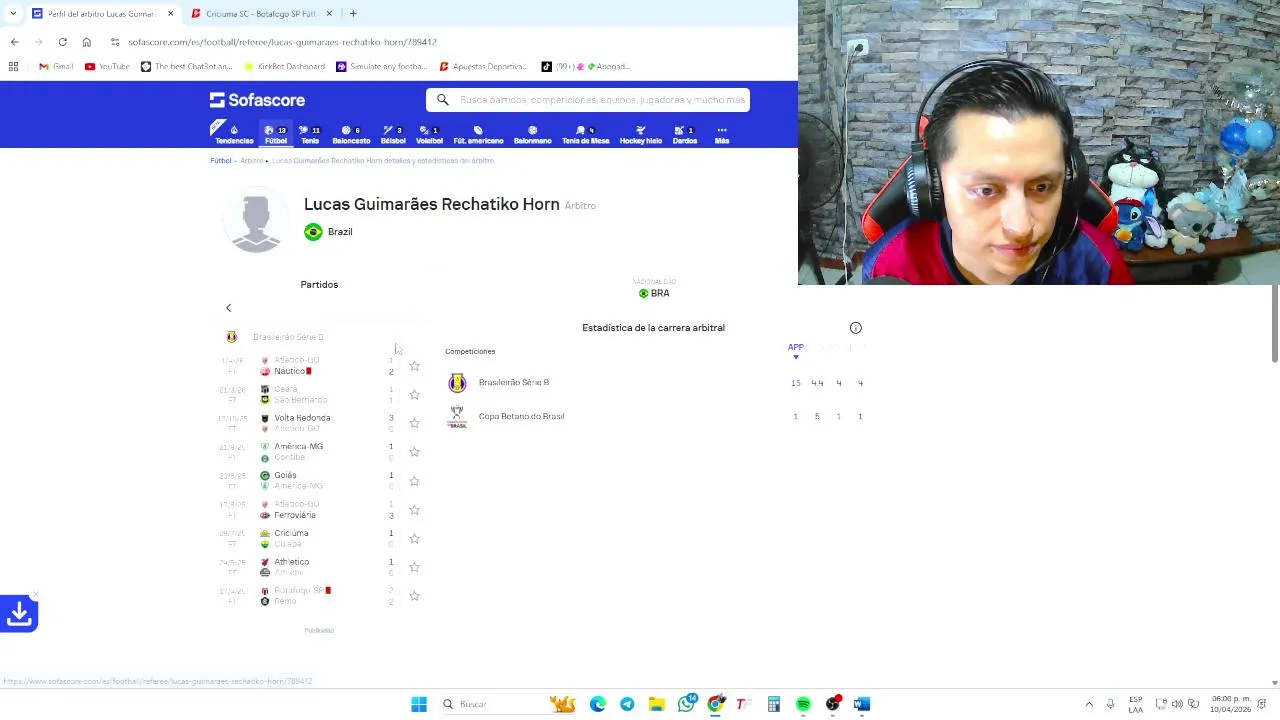Click the Sofascore logo
The image size is (1280, 720).
[x=257, y=100]
